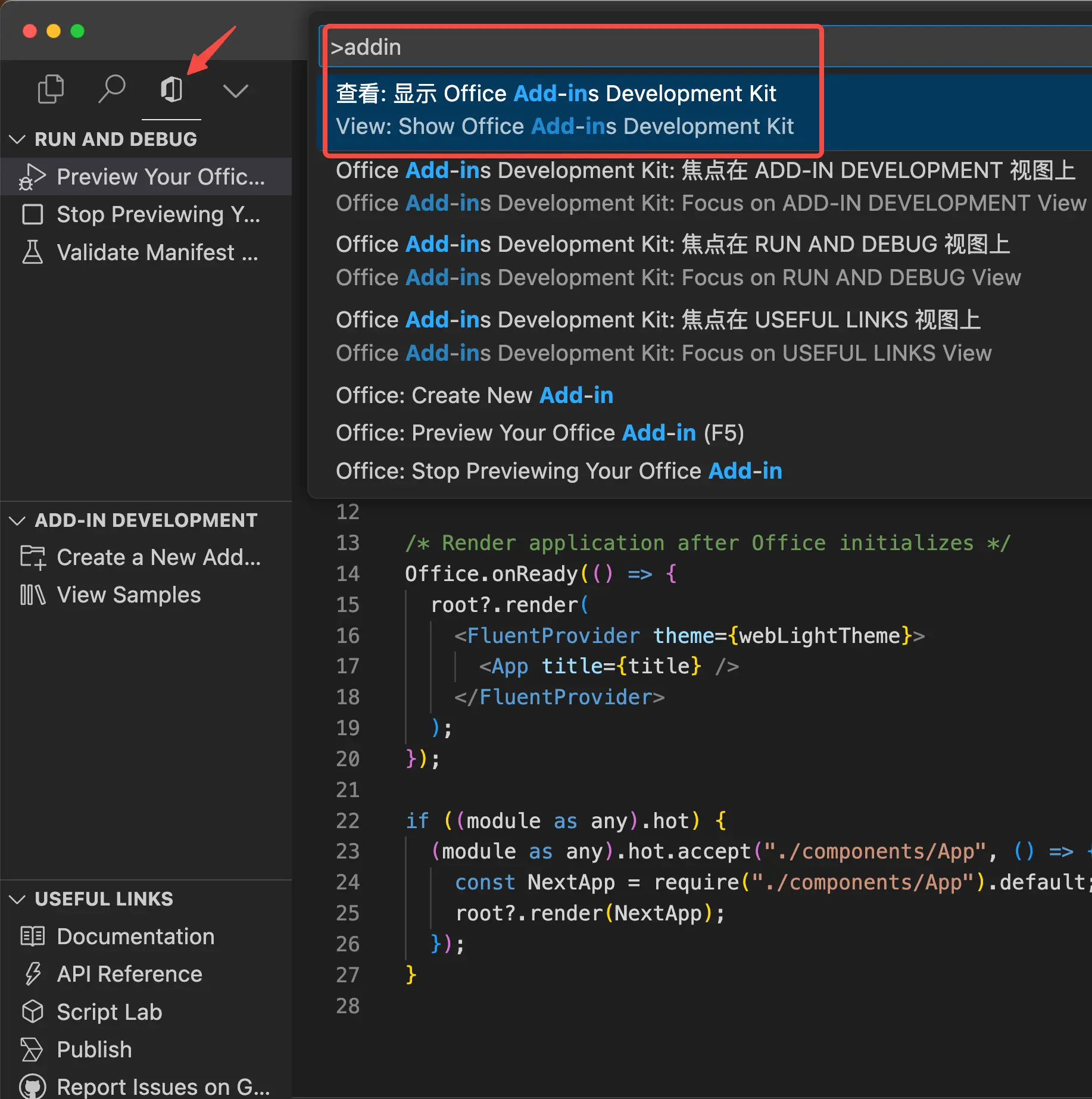Collapse the ADD-IN DEVELOPMENT section

(18, 520)
